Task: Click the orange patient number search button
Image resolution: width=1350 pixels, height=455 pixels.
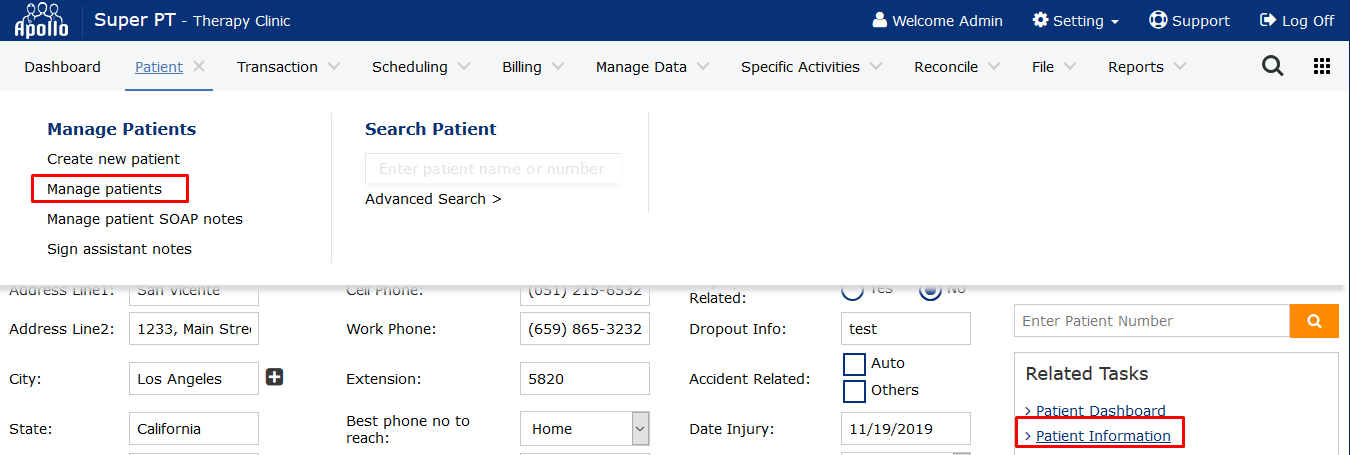Action: pyautogui.click(x=1314, y=321)
